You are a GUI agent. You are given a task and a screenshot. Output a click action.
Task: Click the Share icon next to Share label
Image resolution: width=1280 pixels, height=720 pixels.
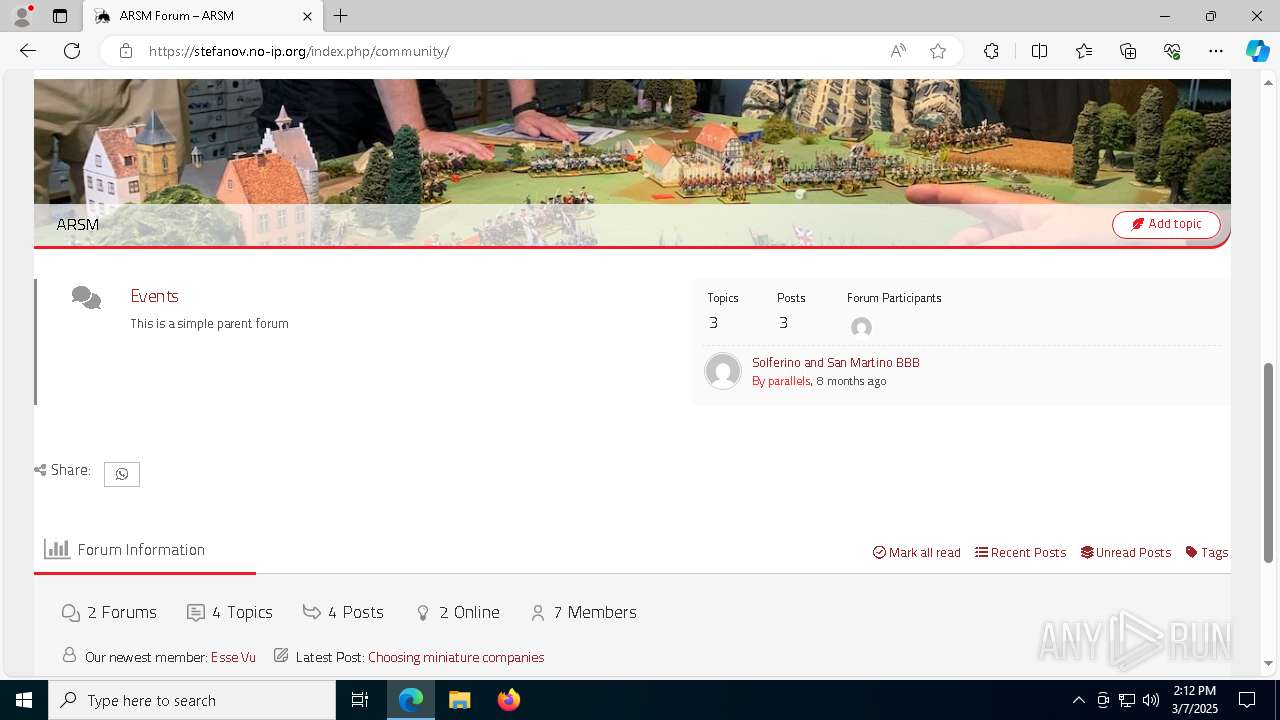pyautogui.click(x=40, y=470)
